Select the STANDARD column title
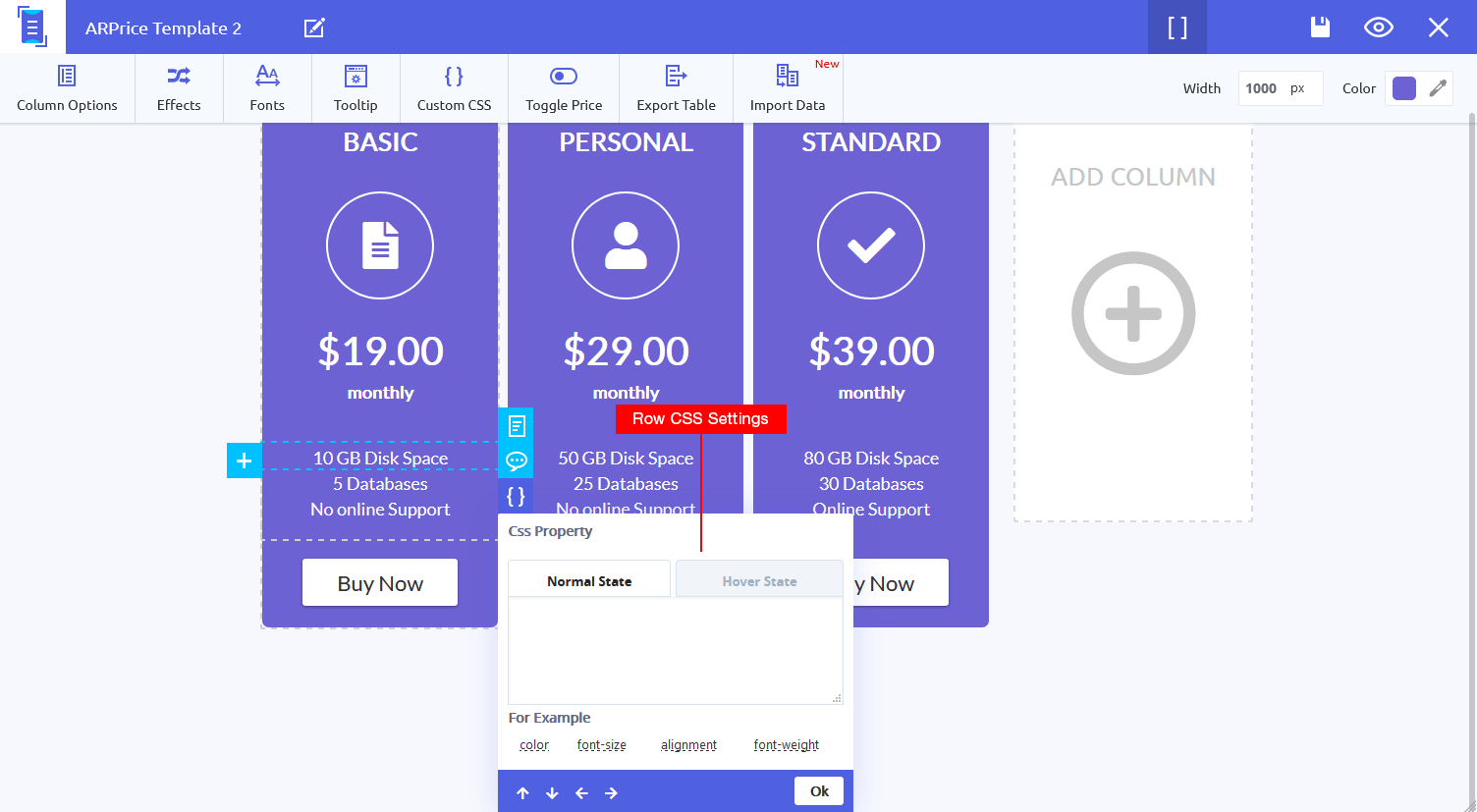The image size is (1477, 812). click(871, 142)
